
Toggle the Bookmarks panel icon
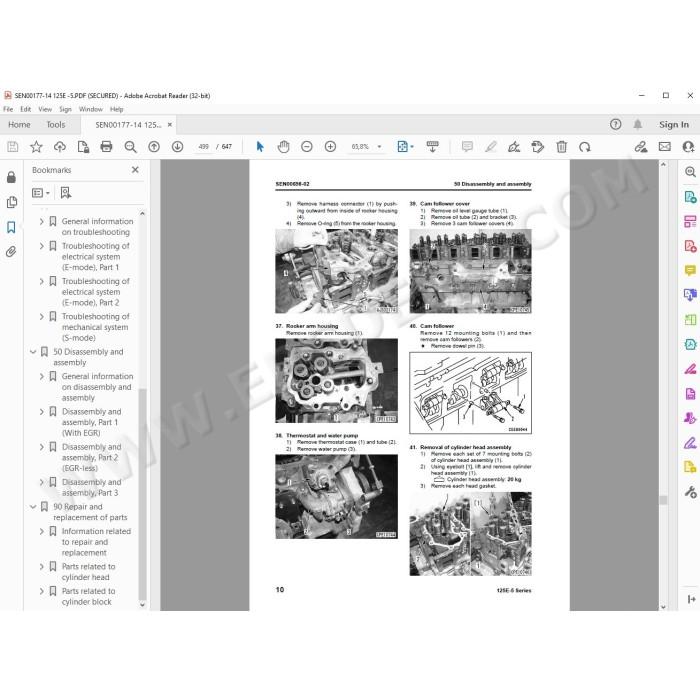[12, 227]
